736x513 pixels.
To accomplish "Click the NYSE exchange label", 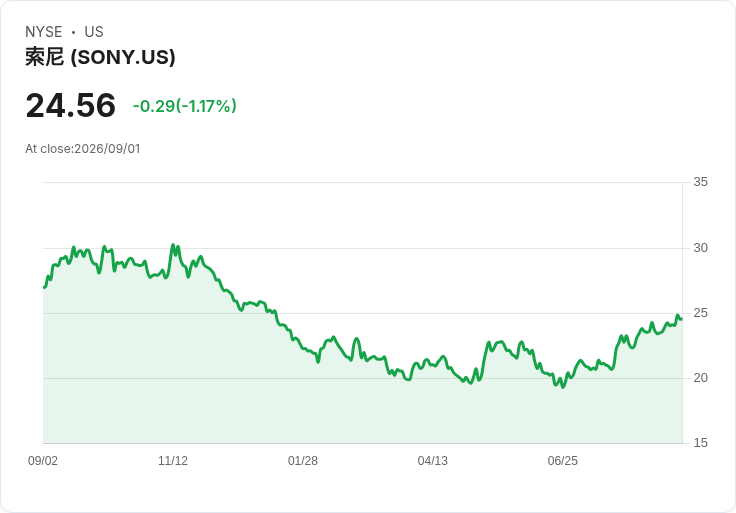I will pos(44,32).
